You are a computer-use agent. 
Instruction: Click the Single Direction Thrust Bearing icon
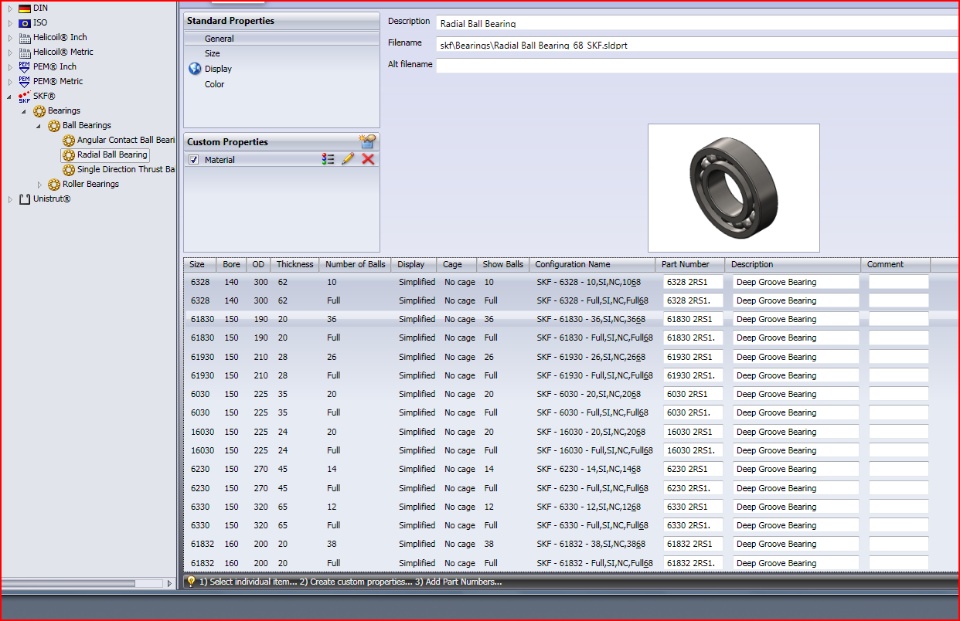tap(69, 170)
